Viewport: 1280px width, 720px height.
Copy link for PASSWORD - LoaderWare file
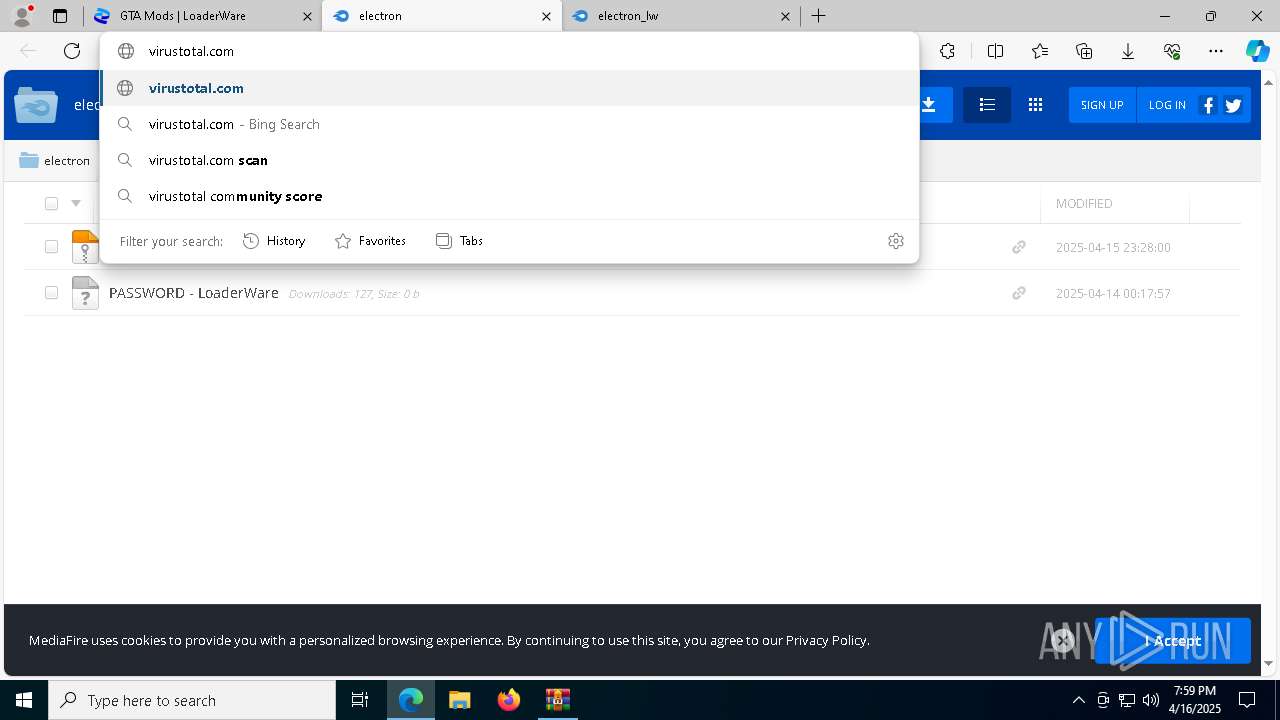(1019, 293)
